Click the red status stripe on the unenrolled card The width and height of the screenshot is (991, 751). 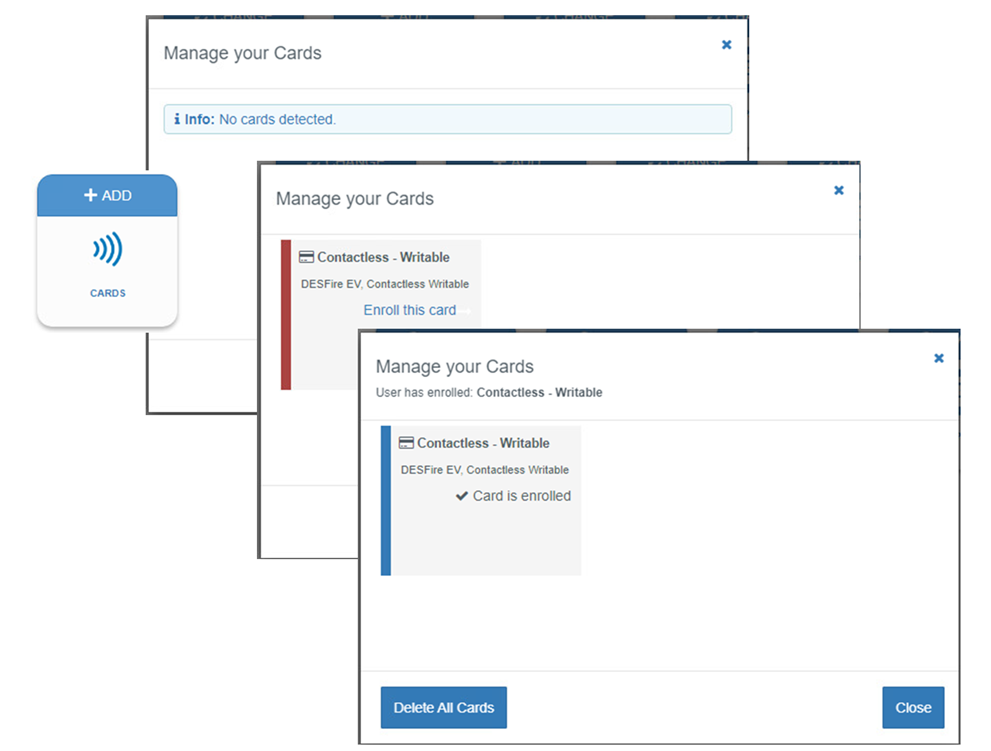pos(286,314)
